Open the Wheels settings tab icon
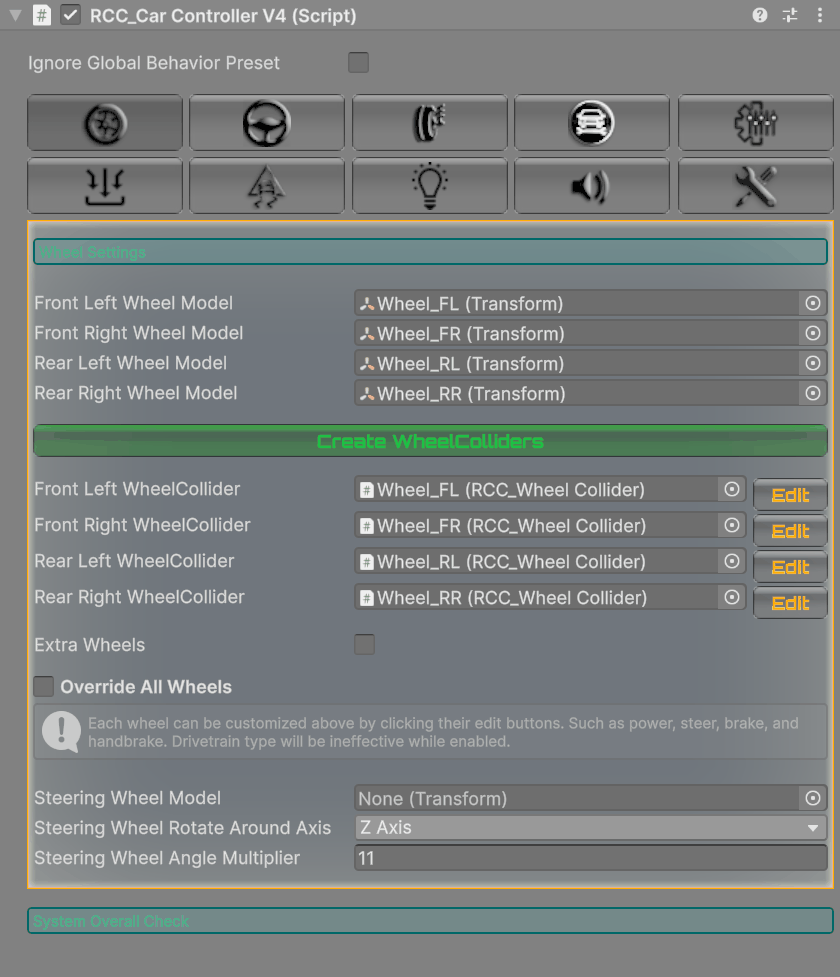Image resolution: width=840 pixels, height=977 pixels. [x=105, y=123]
